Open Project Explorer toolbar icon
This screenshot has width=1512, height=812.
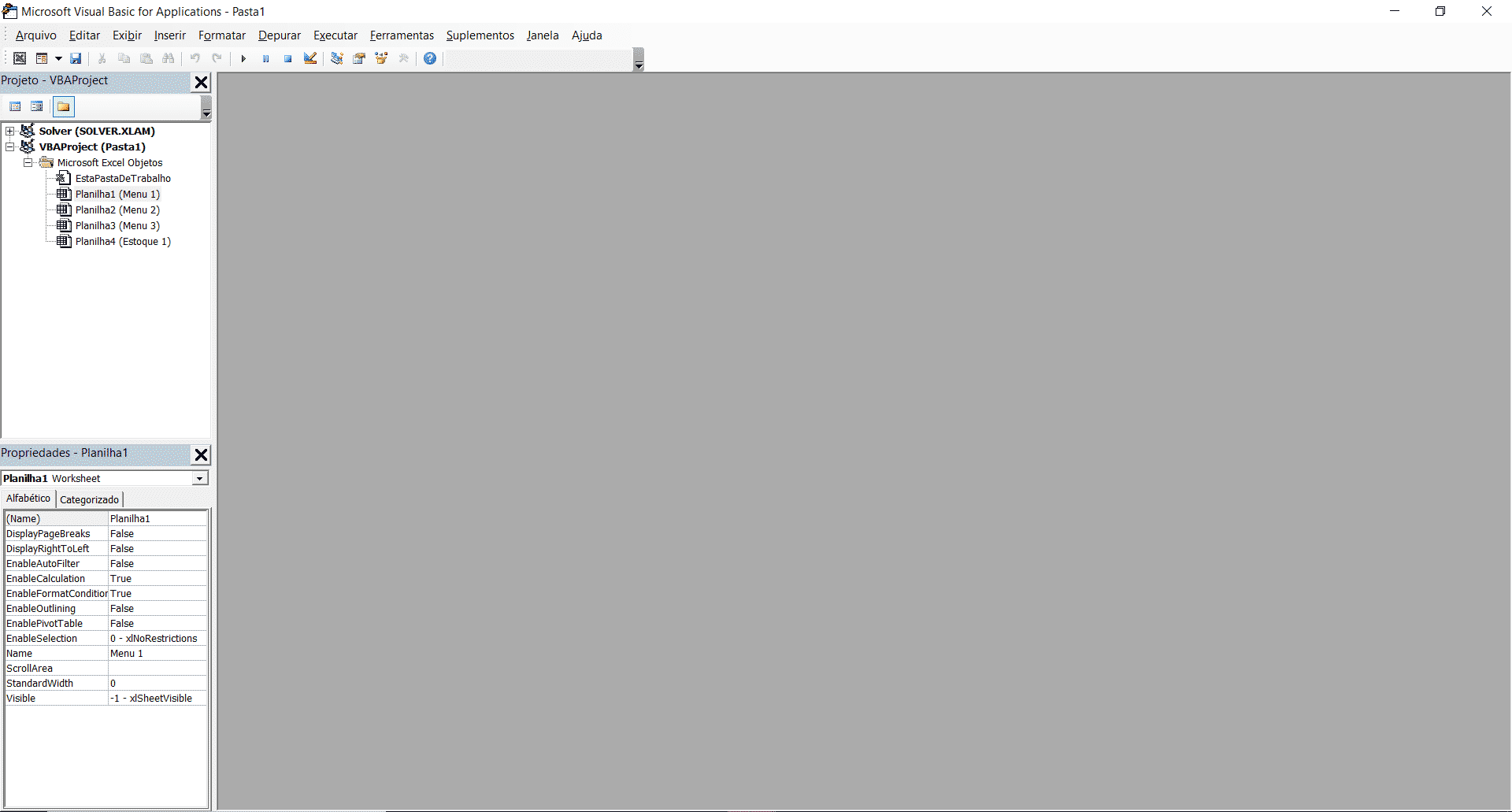(x=337, y=58)
